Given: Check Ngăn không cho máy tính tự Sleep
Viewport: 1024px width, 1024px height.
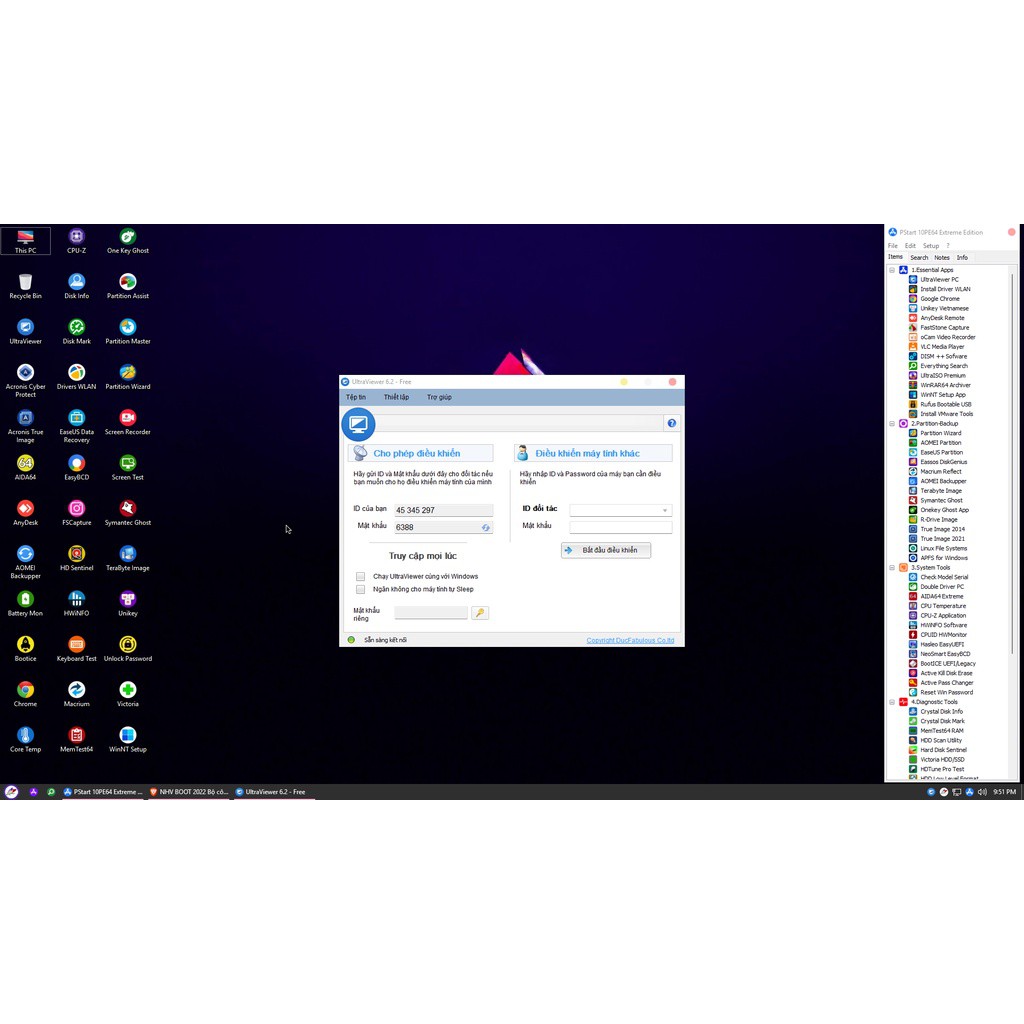Looking at the screenshot, I should [361, 589].
